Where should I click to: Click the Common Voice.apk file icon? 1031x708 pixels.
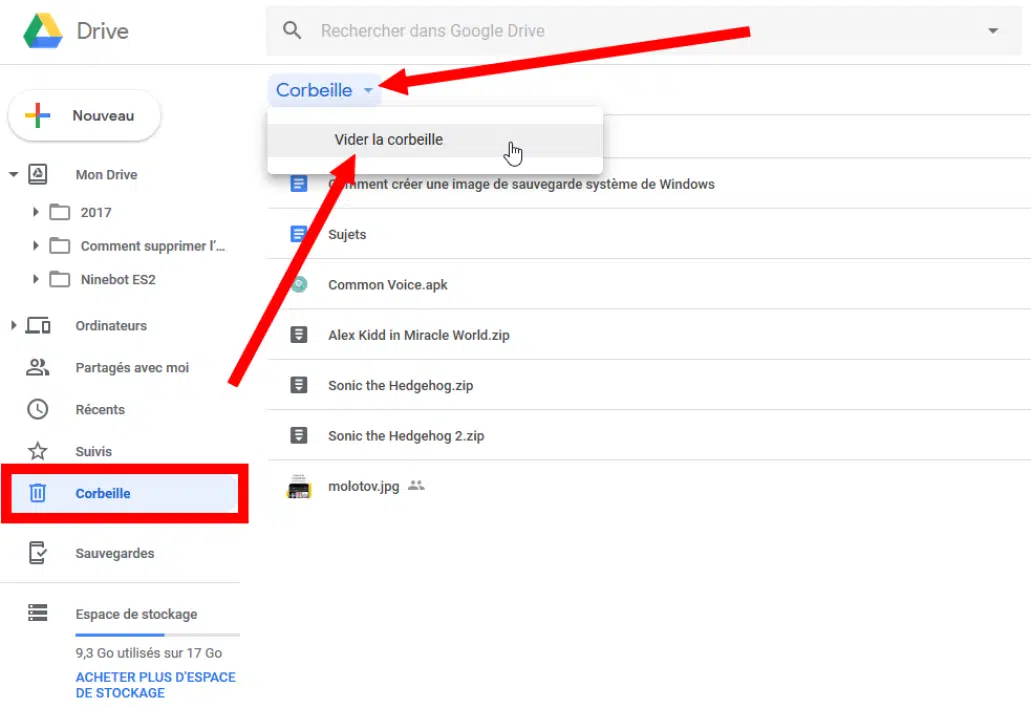299,285
